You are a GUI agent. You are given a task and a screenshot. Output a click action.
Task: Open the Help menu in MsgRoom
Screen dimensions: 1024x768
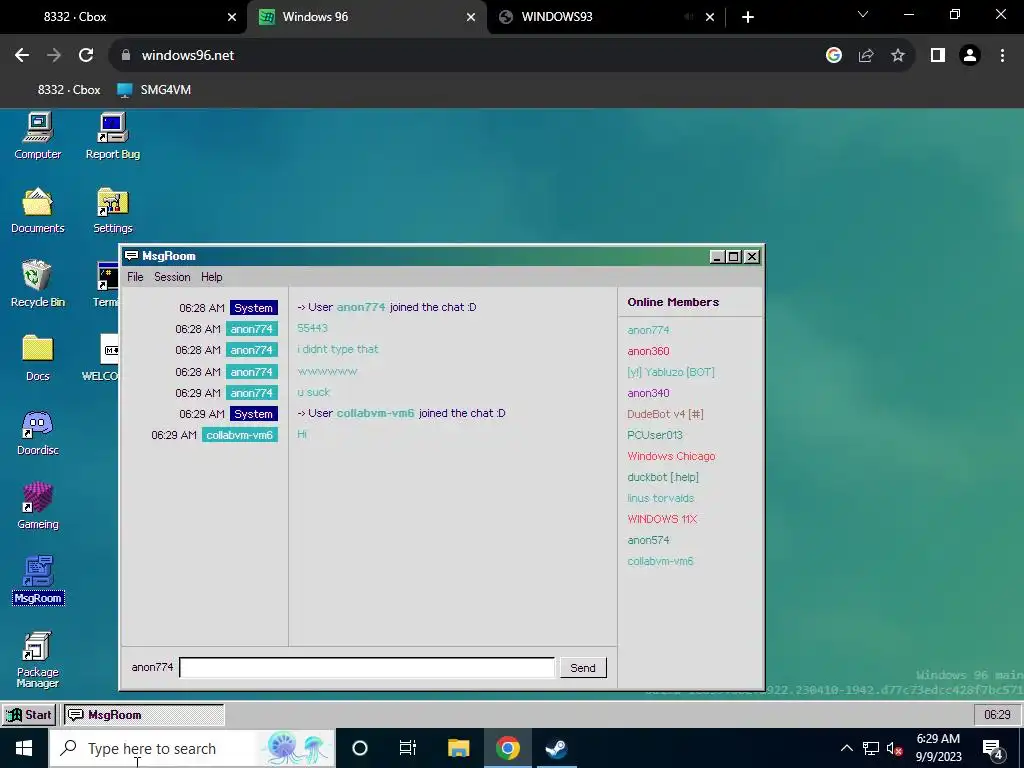click(212, 277)
